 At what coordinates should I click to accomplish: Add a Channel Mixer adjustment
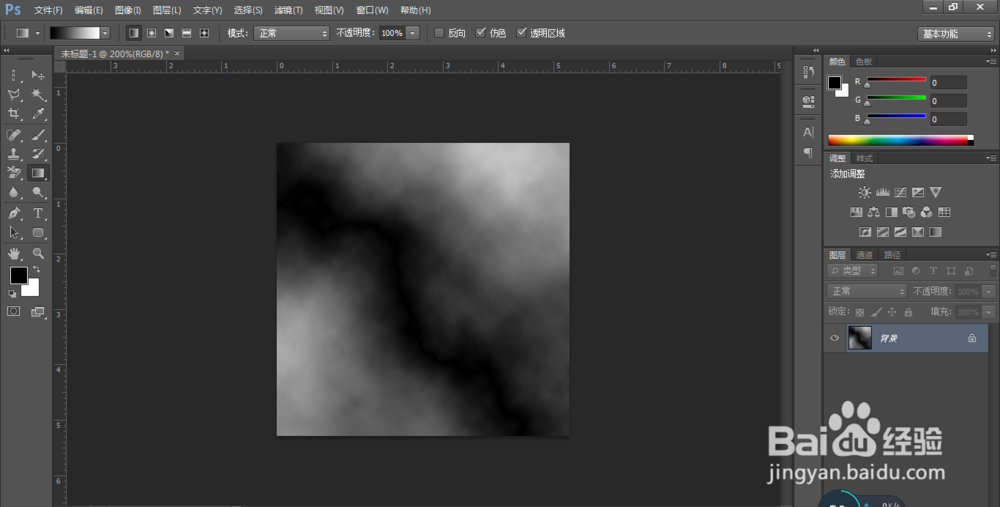pos(927,212)
